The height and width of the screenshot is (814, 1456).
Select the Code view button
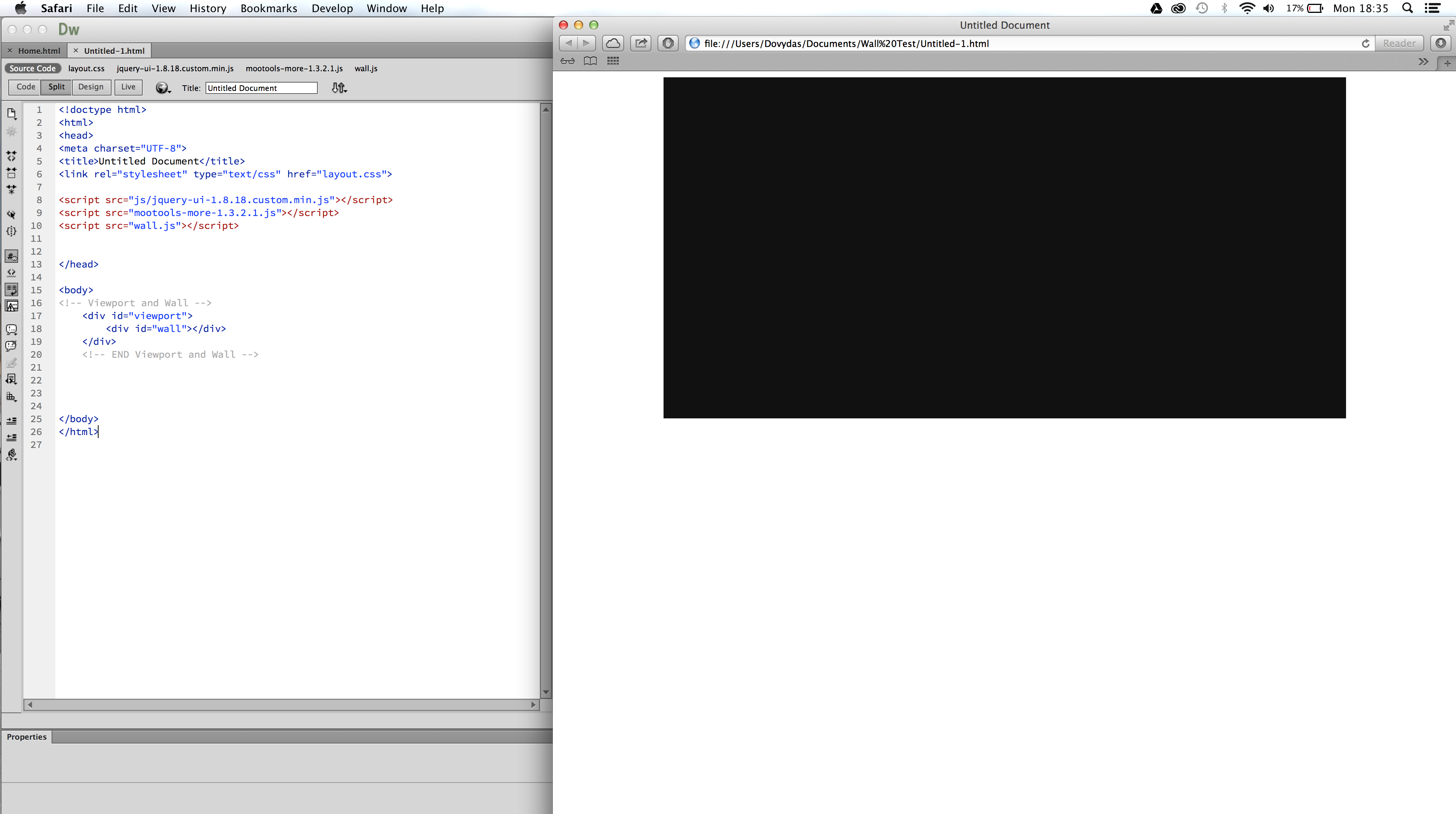click(x=25, y=87)
